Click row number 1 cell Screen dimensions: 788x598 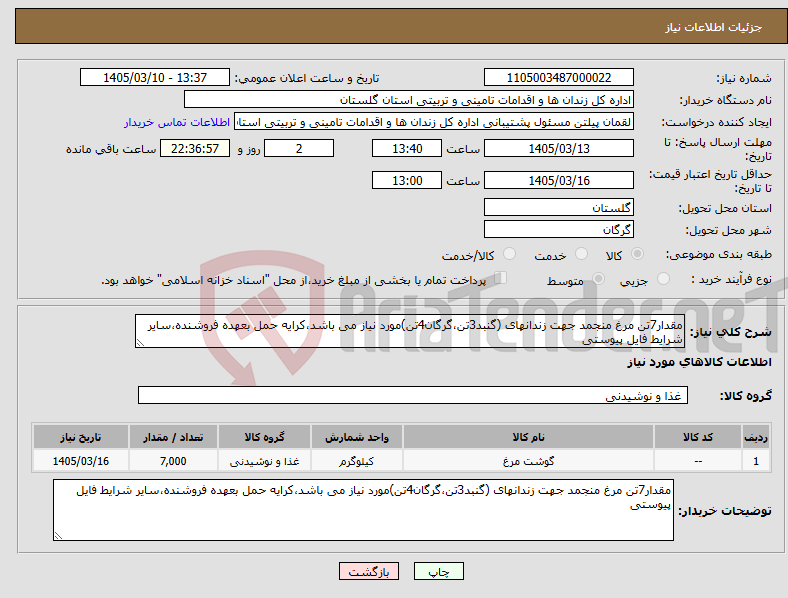click(x=756, y=461)
